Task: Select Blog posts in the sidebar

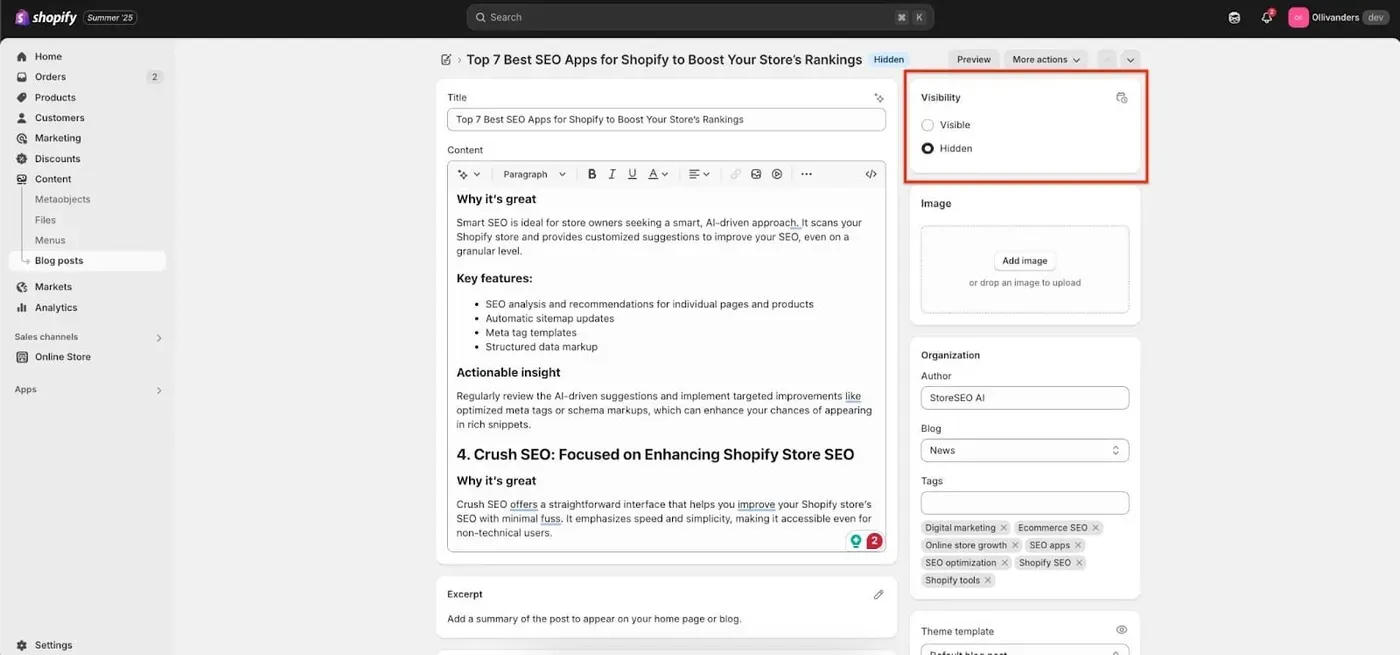Action: click(87, 261)
